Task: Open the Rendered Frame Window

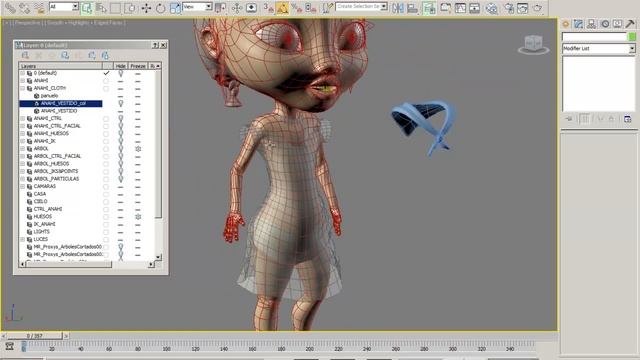Action: (x=523, y=7)
